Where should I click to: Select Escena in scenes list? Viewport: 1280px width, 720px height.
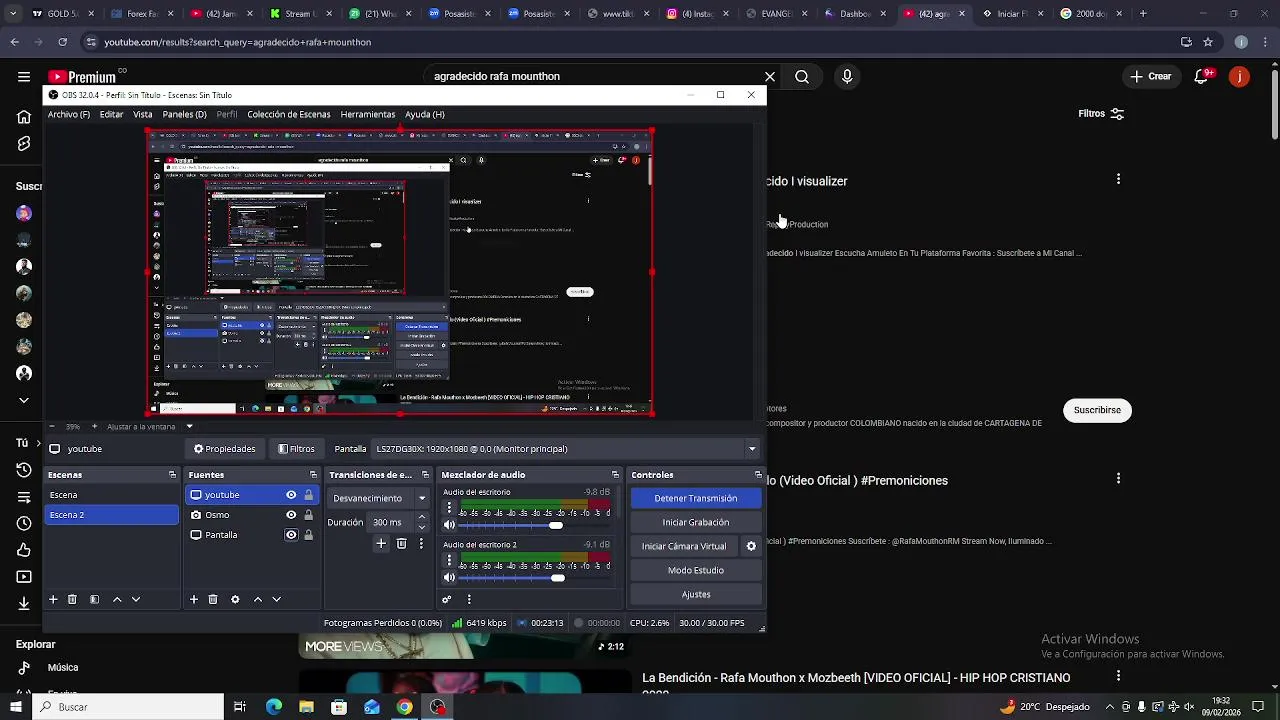pyautogui.click(x=111, y=495)
